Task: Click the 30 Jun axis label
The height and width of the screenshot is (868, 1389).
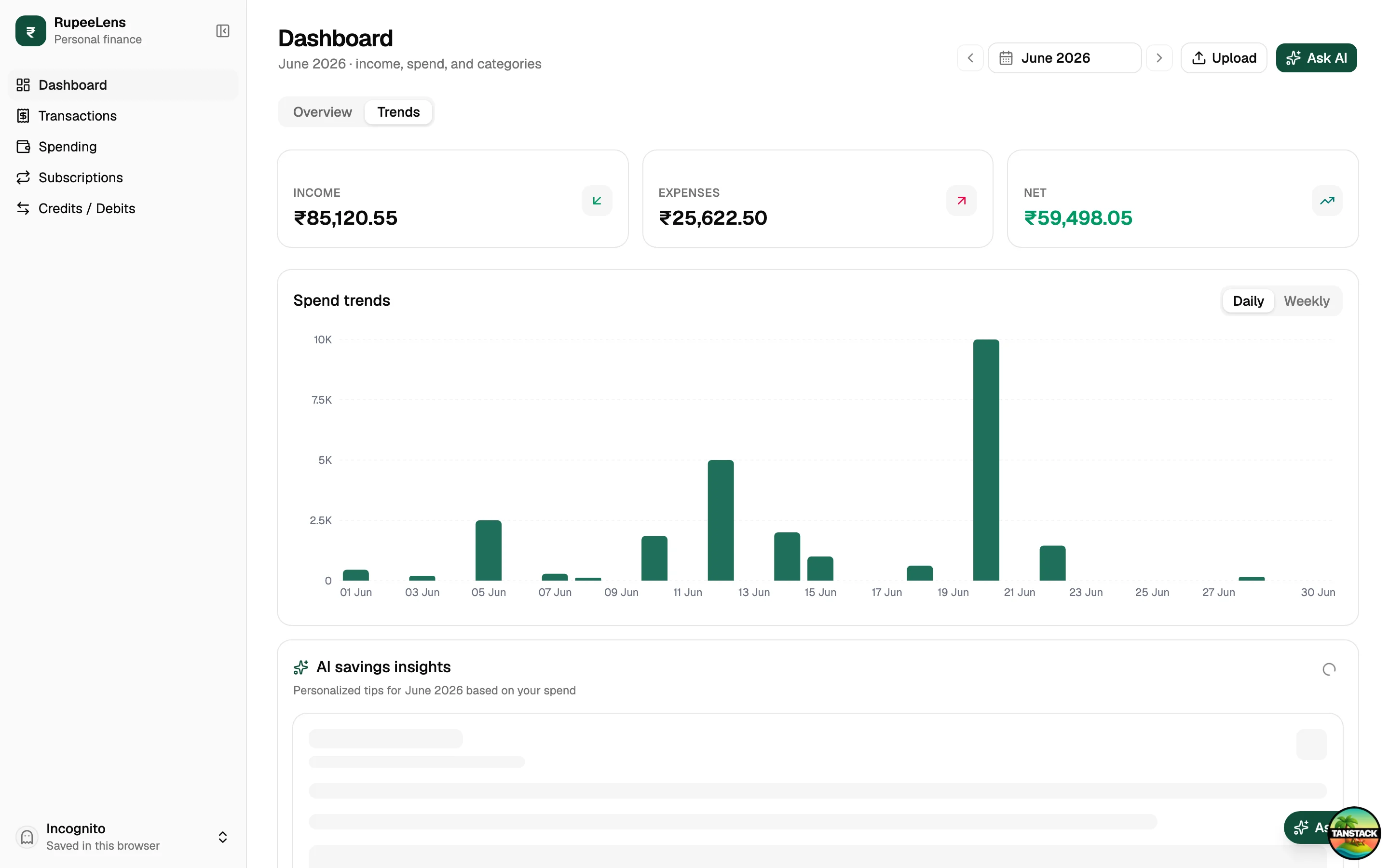Action: click(x=1318, y=592)
